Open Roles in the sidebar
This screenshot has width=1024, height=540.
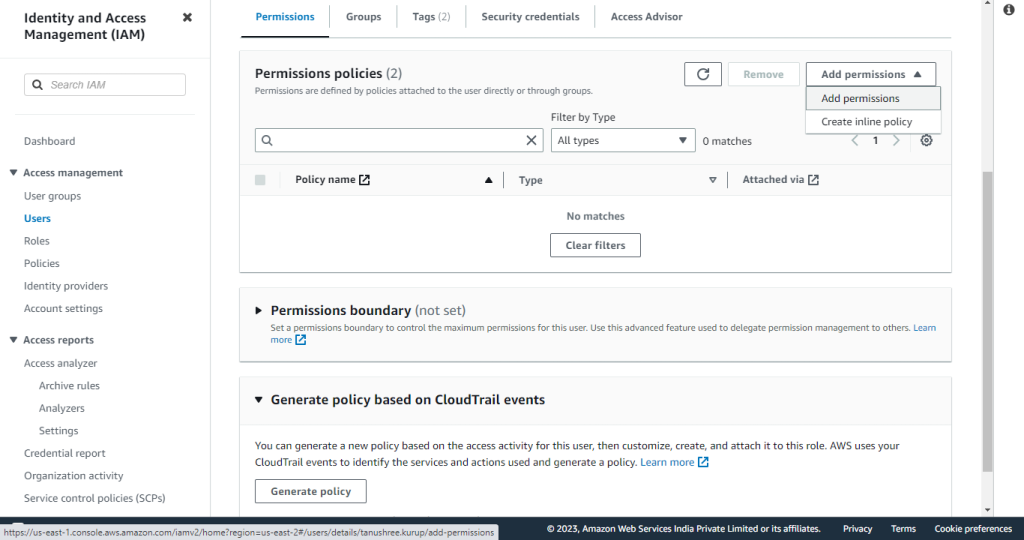pos(37,241)
